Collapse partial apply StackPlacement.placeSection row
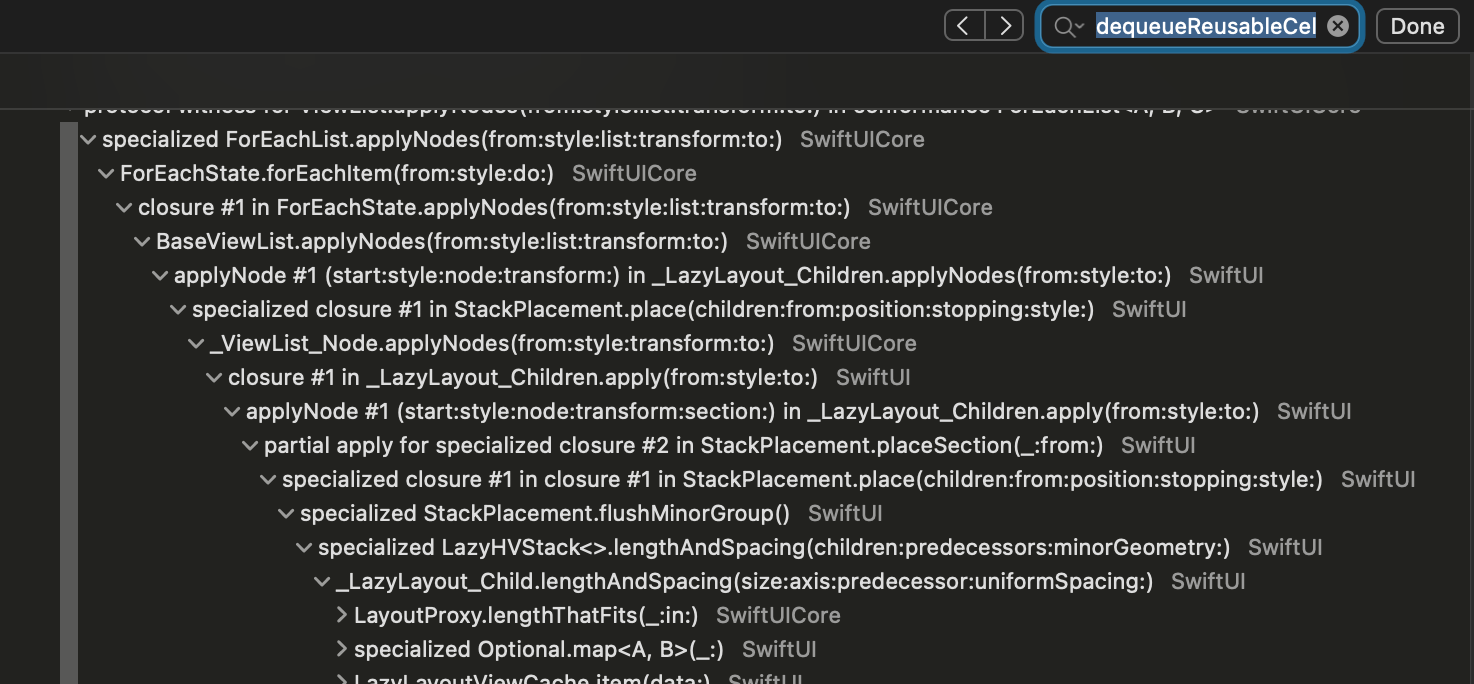This screenshot has height=684, width=1474. (250, 446)
